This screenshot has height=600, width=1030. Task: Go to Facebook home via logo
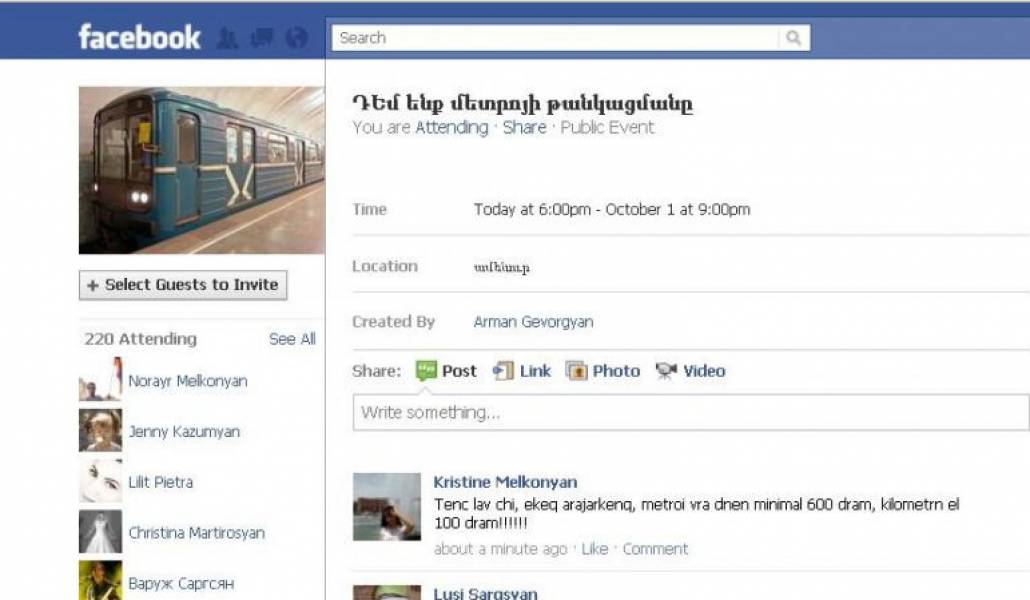point(139,37)
